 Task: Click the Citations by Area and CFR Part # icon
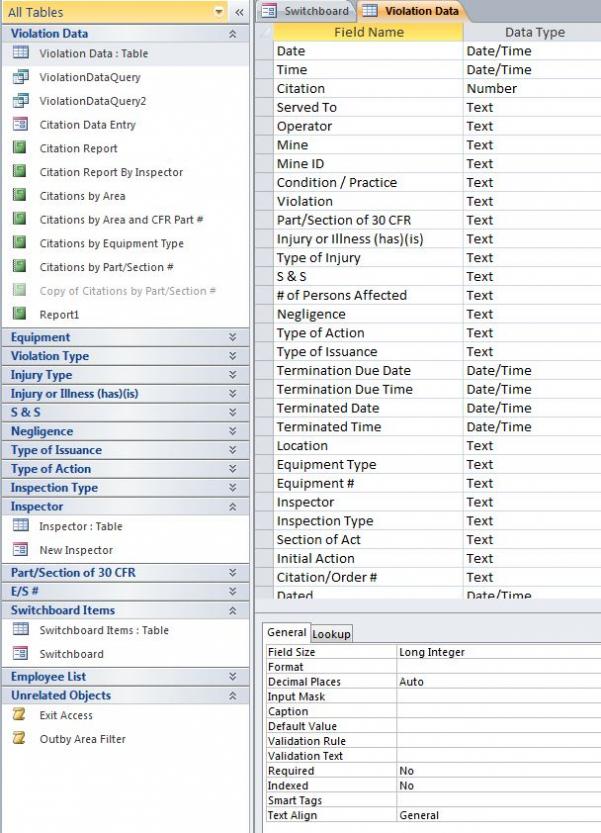tap(20, 218)
